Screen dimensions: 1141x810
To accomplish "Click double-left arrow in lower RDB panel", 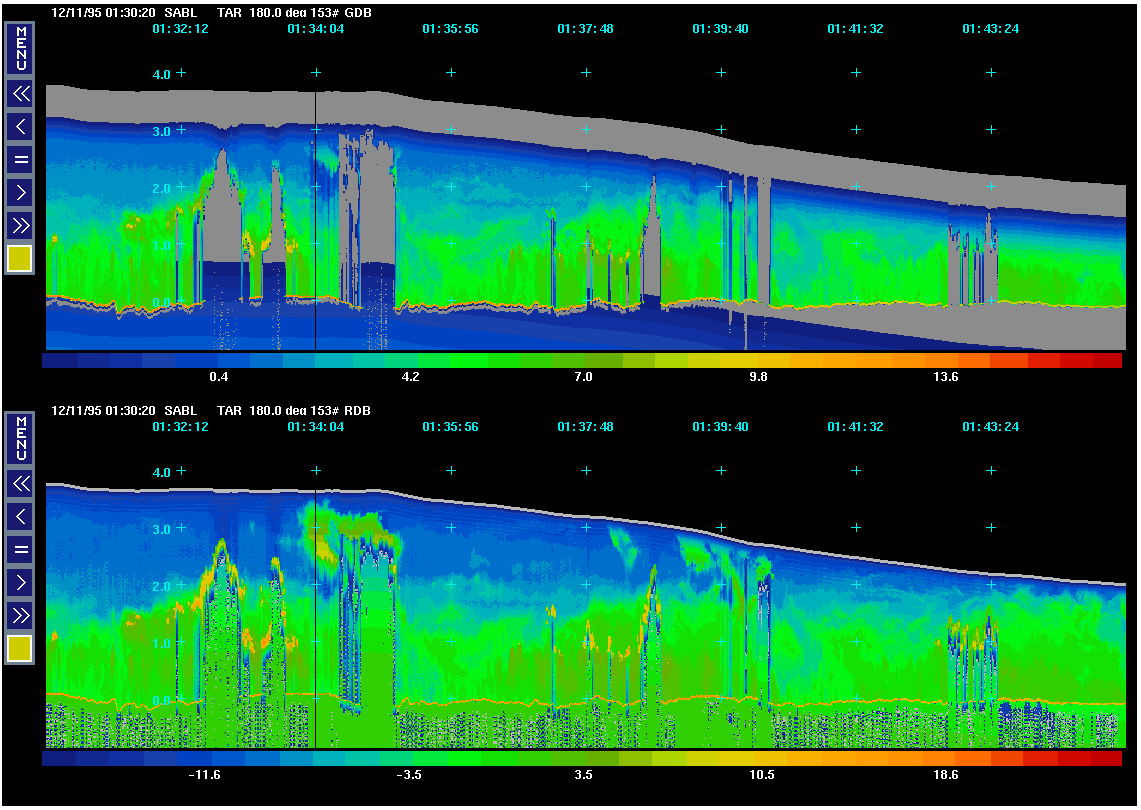I will tap(20, 484).
